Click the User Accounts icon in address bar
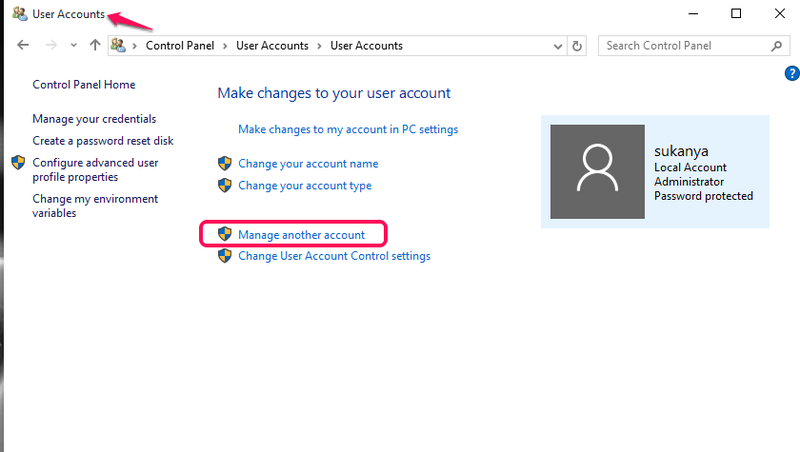Image resolution: width=800 pixels, height=452 pixels. click(118, 45)
